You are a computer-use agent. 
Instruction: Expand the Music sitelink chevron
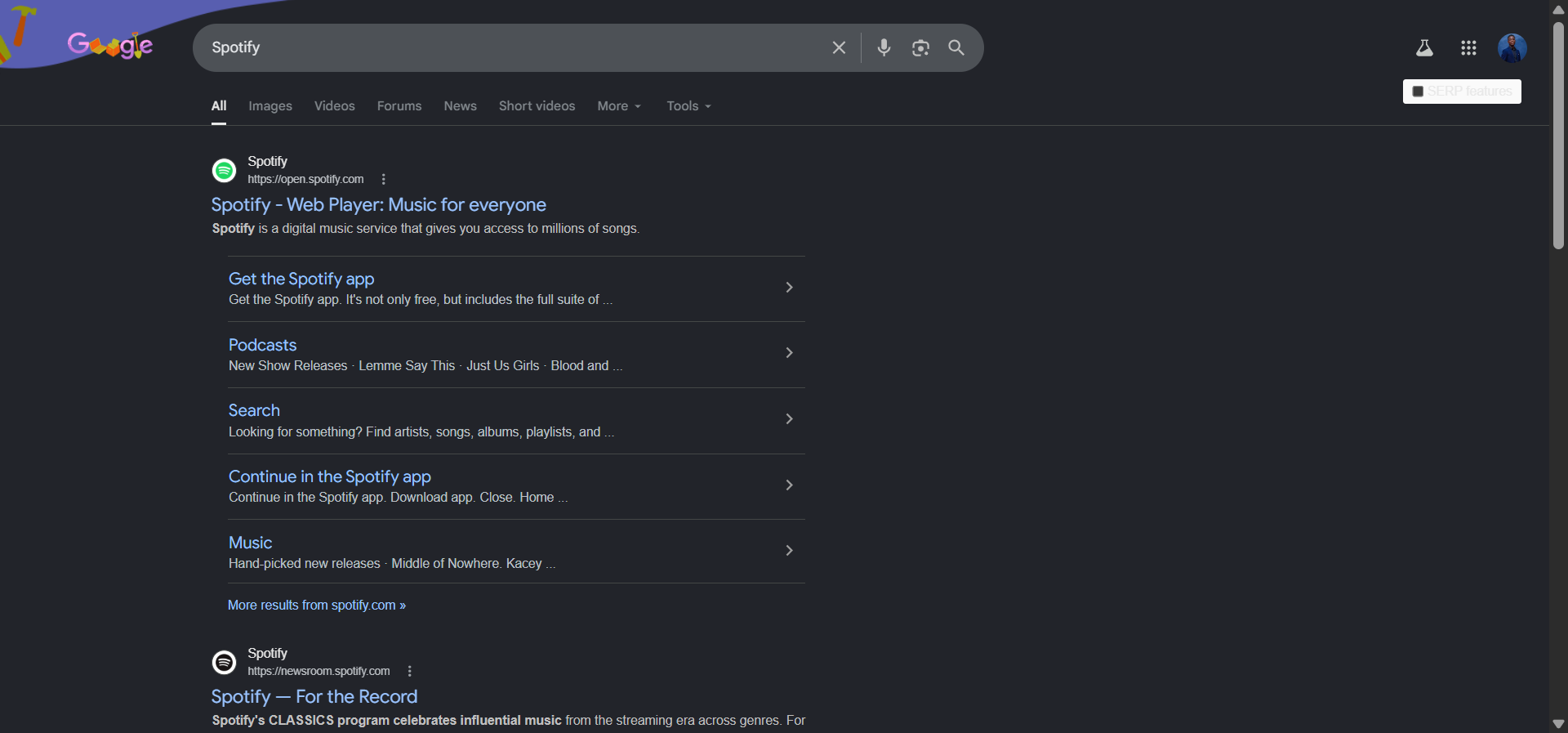(789, 551)
